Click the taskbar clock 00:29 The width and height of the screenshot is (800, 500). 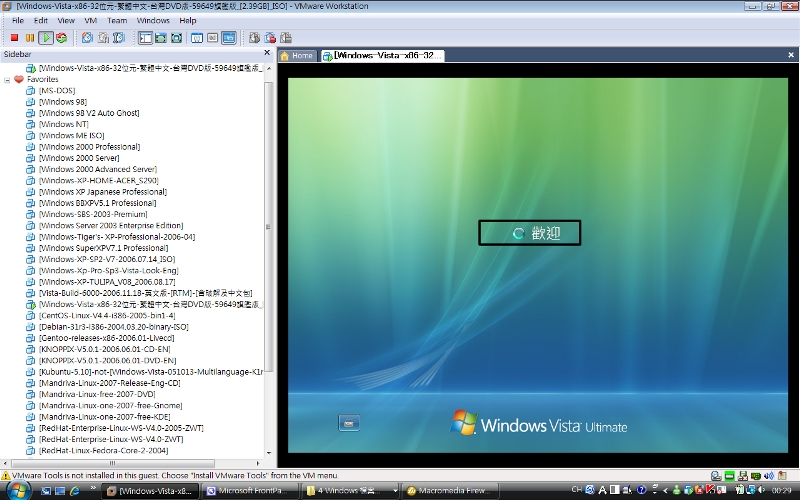pyautogui.click(x=782, y=490)
